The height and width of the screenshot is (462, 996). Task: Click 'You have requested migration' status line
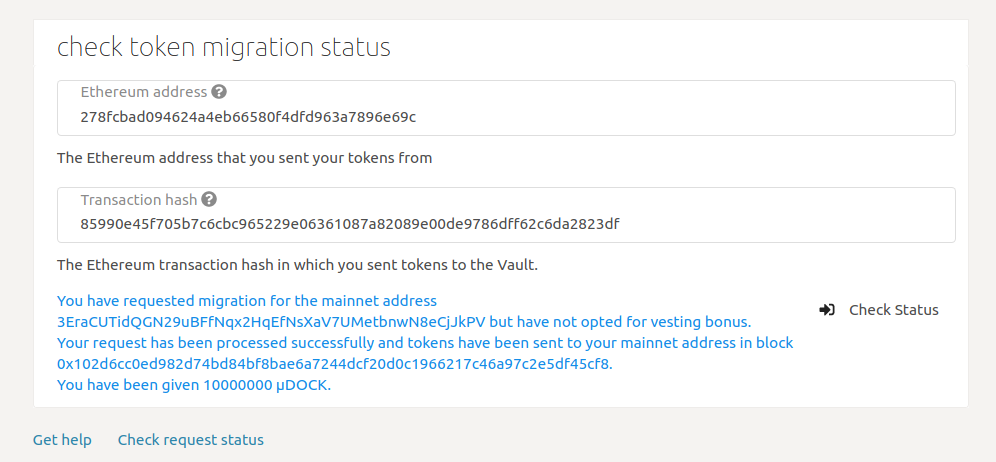(247, 301)
